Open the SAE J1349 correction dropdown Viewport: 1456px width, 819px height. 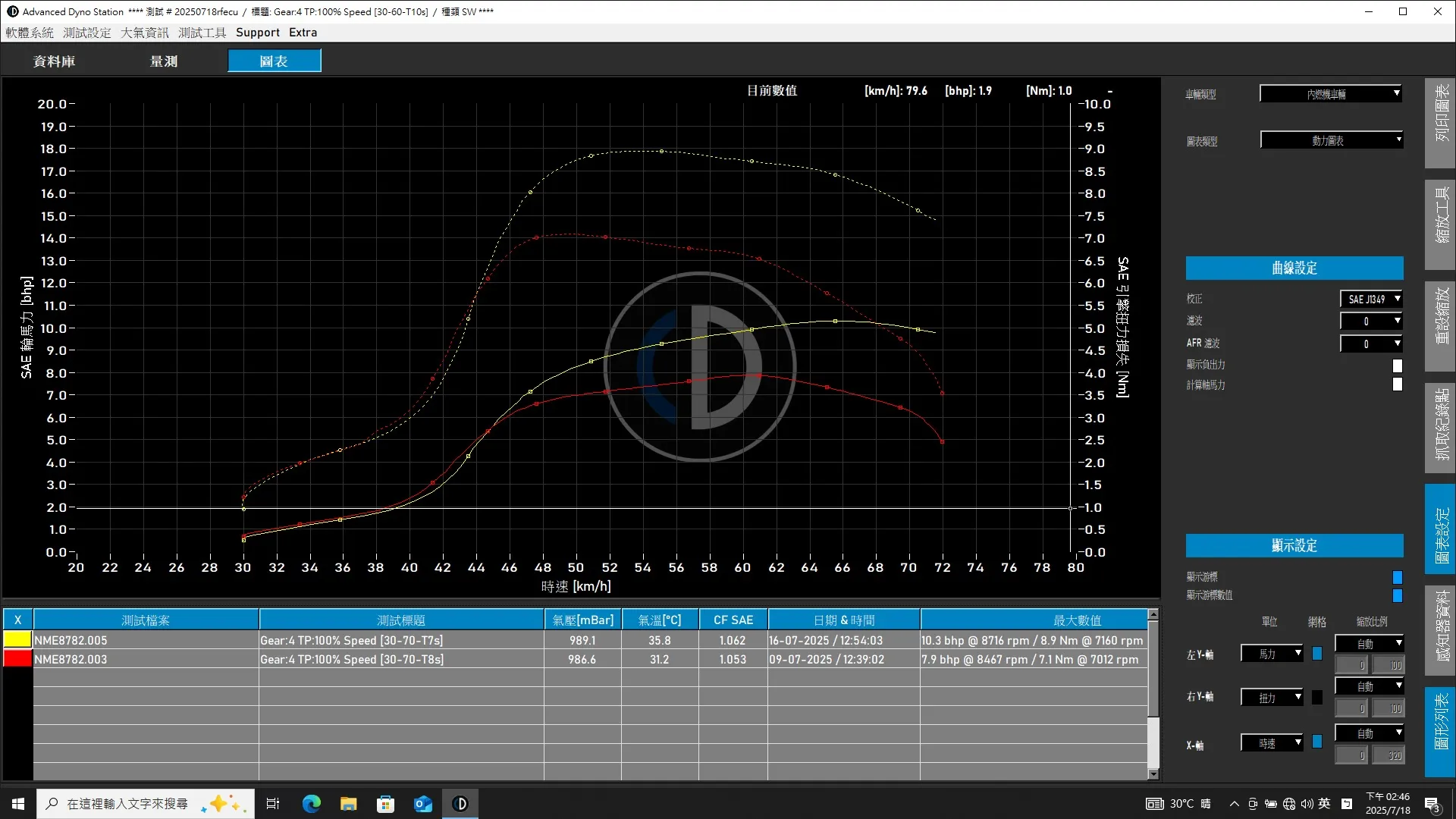tap(1371, 300)
